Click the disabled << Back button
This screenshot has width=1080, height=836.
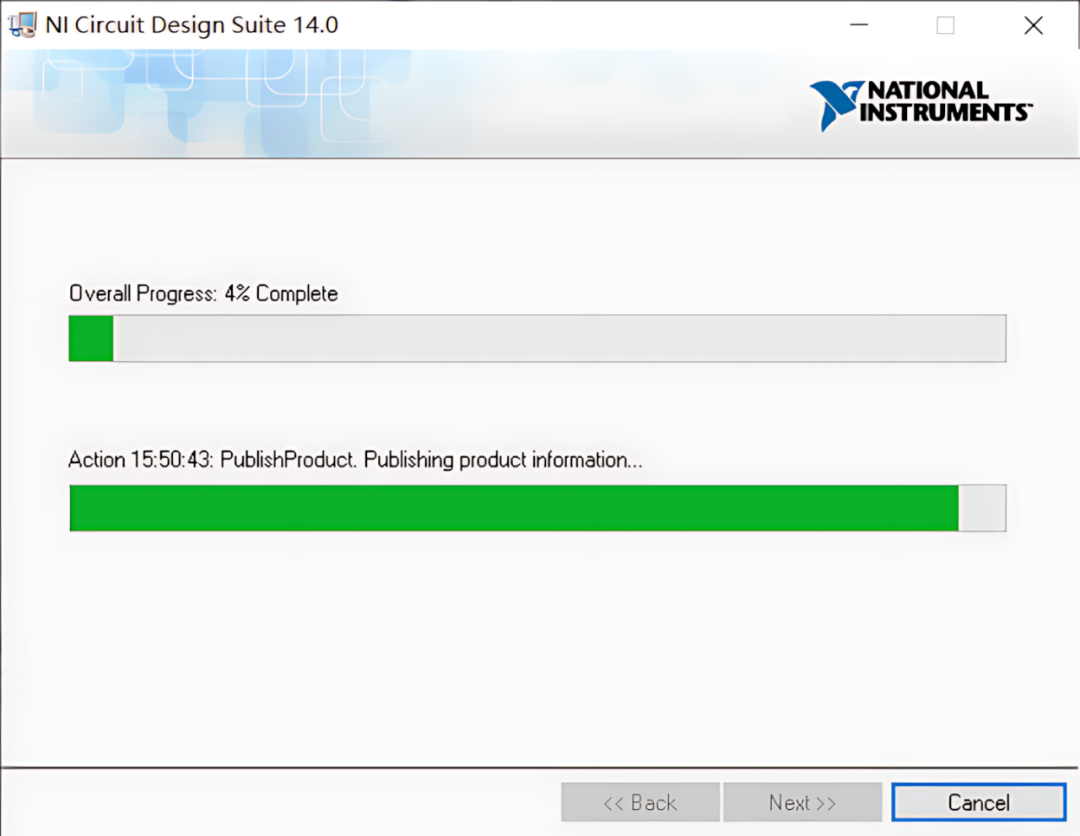[640, 802]
